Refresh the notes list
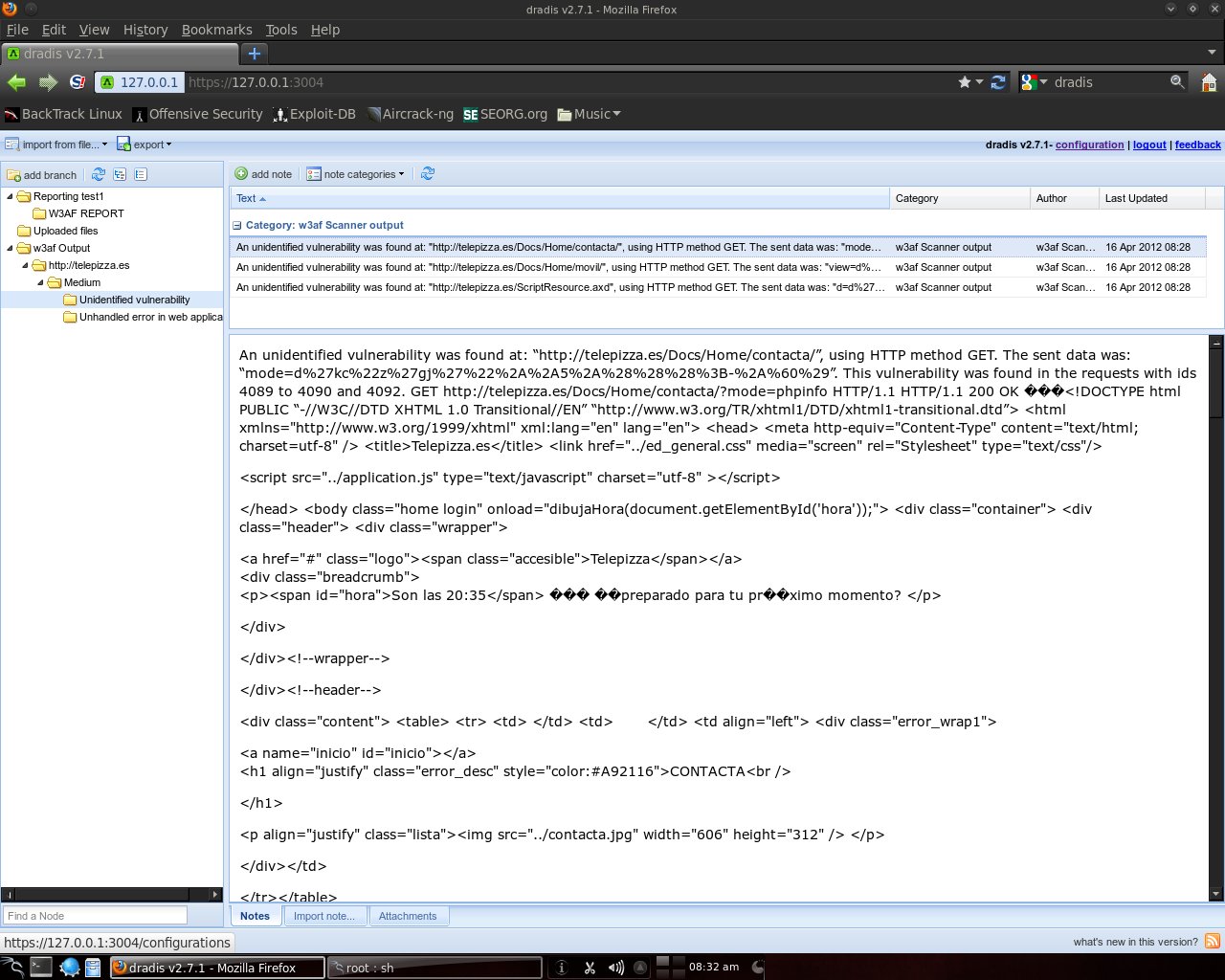The height and width of the screenshot is (980, 1225). [x=428, y=173]
